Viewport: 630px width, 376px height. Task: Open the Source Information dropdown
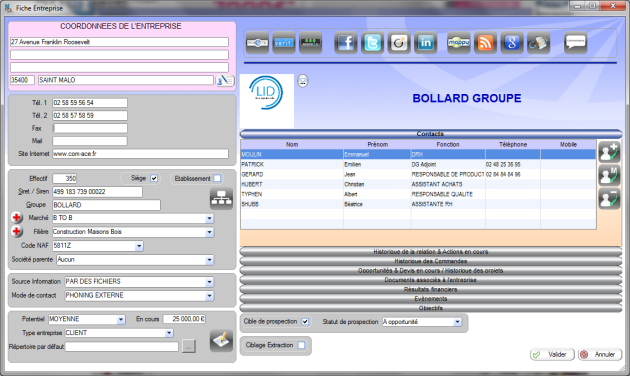(209, 282)
